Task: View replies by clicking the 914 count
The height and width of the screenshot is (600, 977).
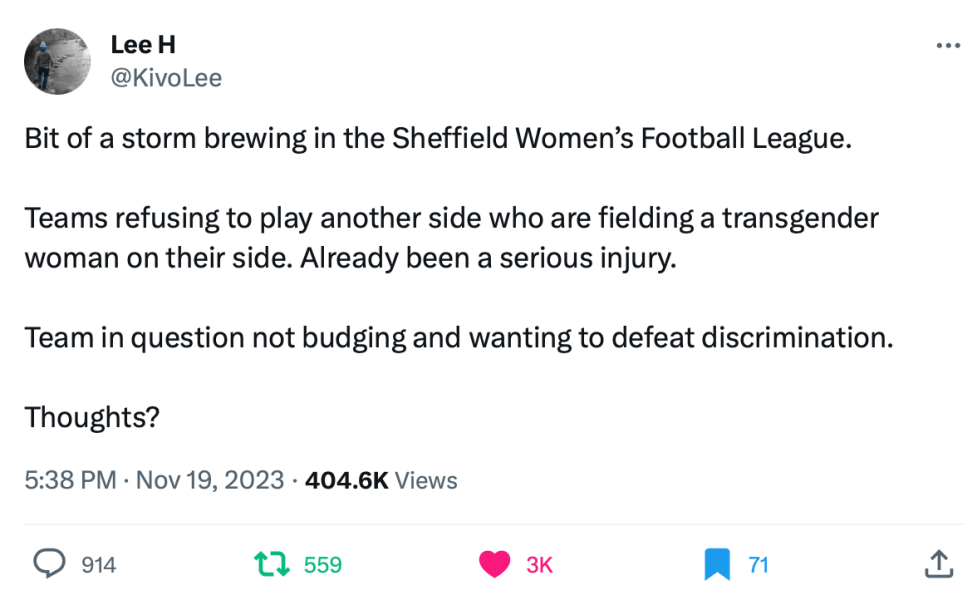Action: (98, 564)
